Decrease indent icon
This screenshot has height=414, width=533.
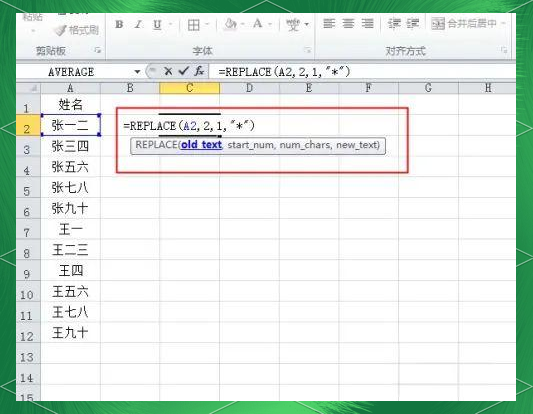coord(394,23)
